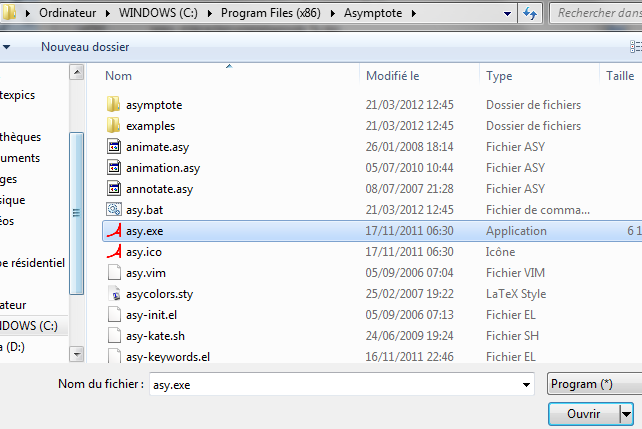The image size is (642, 429).
Task: Click the date 24/06/2009 19:24
Action: tap(409, 336)
